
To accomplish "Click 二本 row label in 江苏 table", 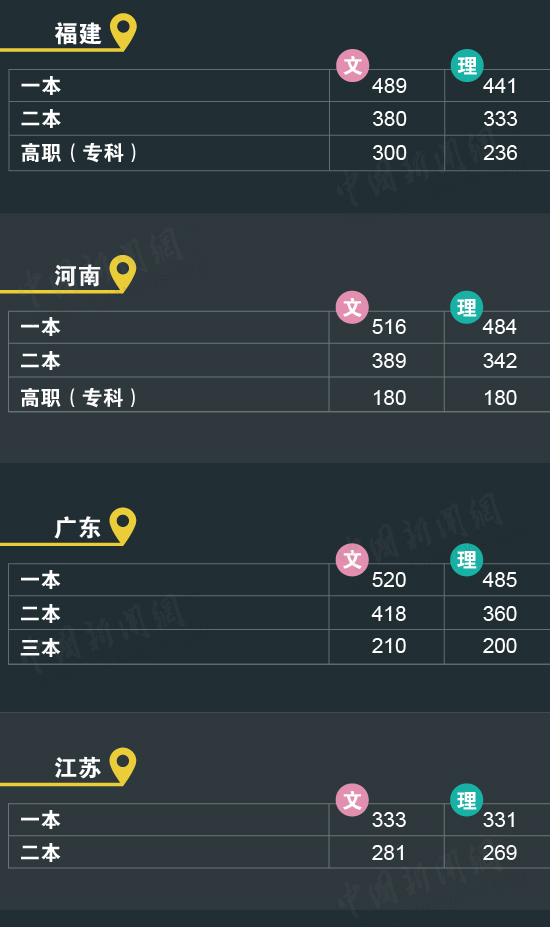I will pyautogui.click(x=40, y=853).
